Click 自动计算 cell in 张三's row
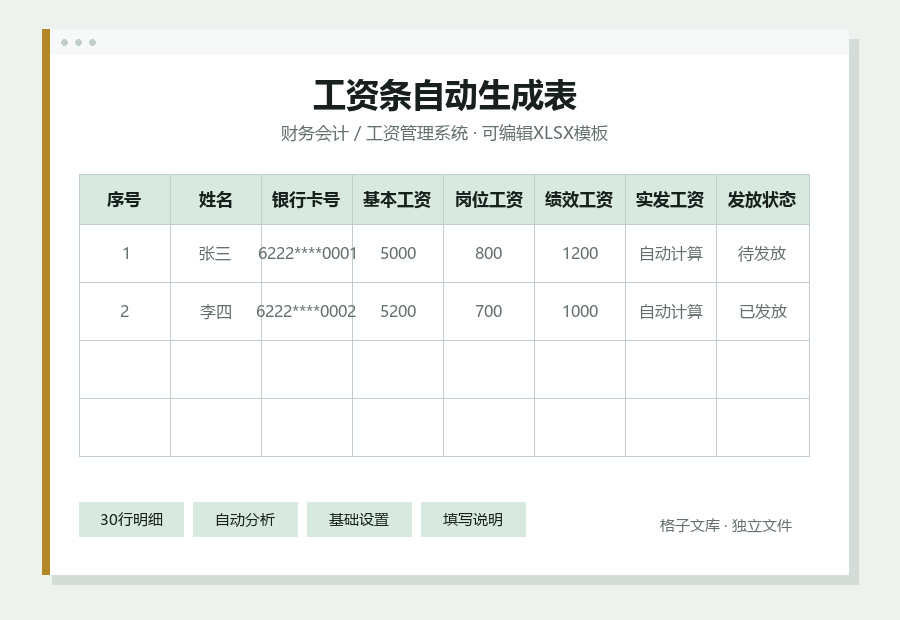Viewport: 900px width, 620px height. click(x=671, y=254)
